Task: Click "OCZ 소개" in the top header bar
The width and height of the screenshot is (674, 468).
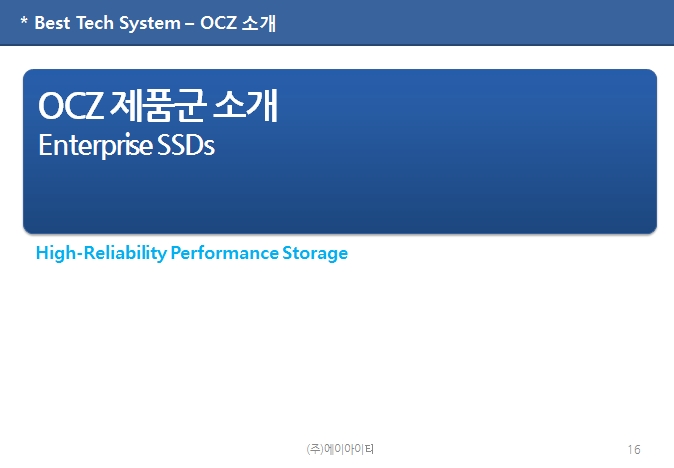Action: pyautogui.click(x=238, y=23)
